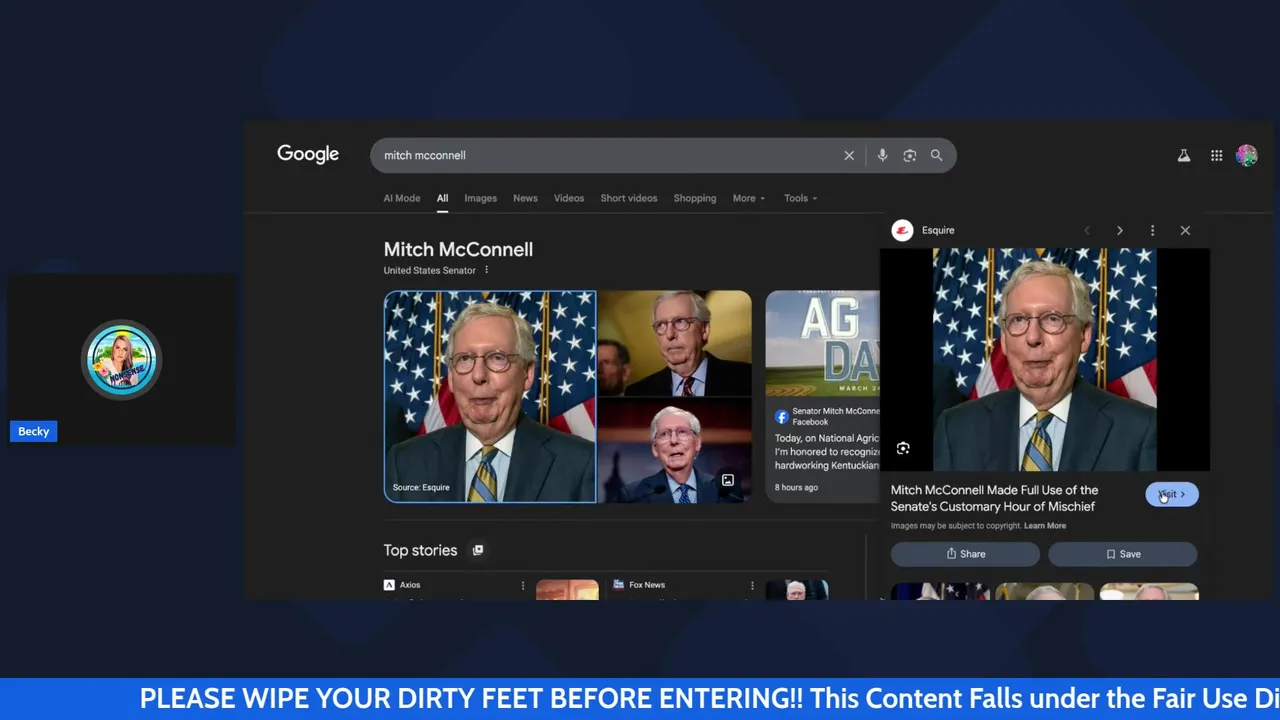Open Search Labs flask icon
Viewport: 1280px width, 720px height.
coord(1184,155)
